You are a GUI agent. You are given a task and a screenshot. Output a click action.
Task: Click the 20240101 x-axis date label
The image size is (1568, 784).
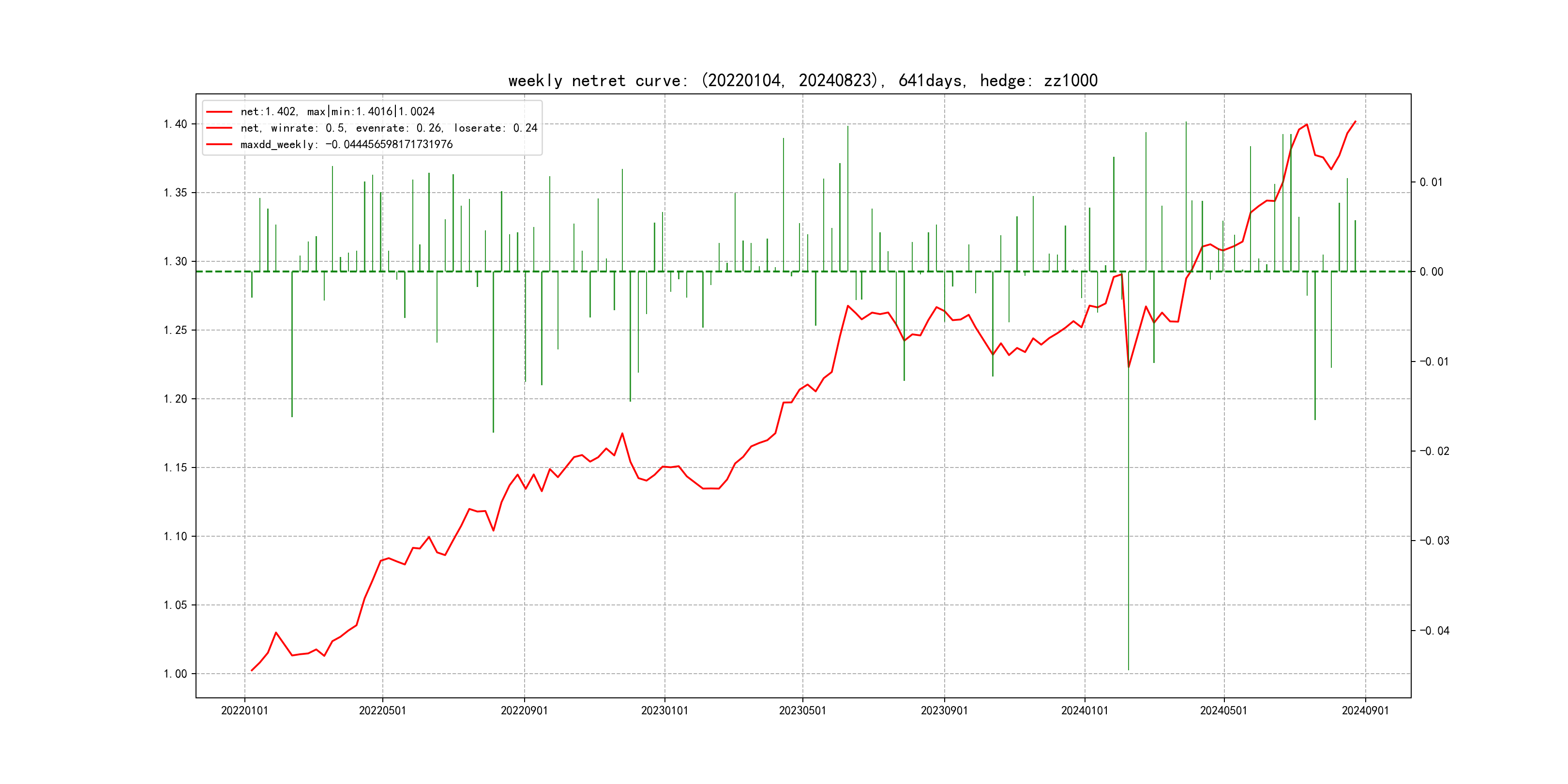(x=1085, y=711)
